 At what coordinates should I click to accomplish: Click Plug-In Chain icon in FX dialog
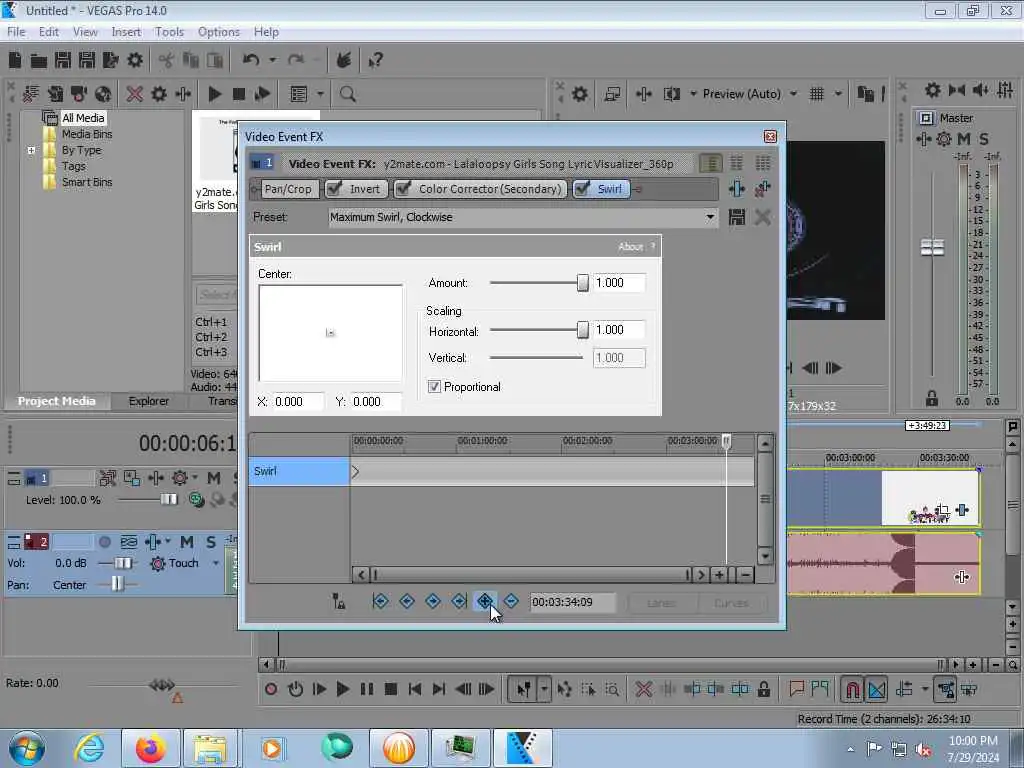click(737, 189)
